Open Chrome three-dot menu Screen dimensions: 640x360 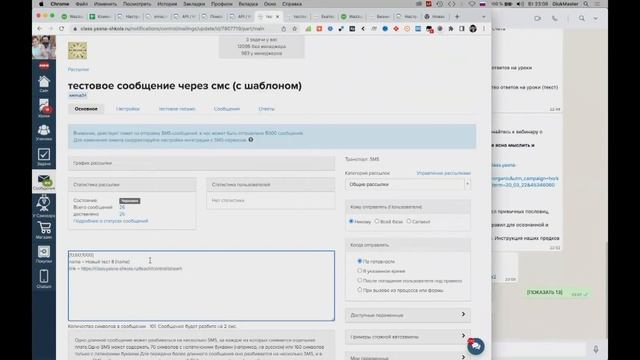tap(484, 29)
